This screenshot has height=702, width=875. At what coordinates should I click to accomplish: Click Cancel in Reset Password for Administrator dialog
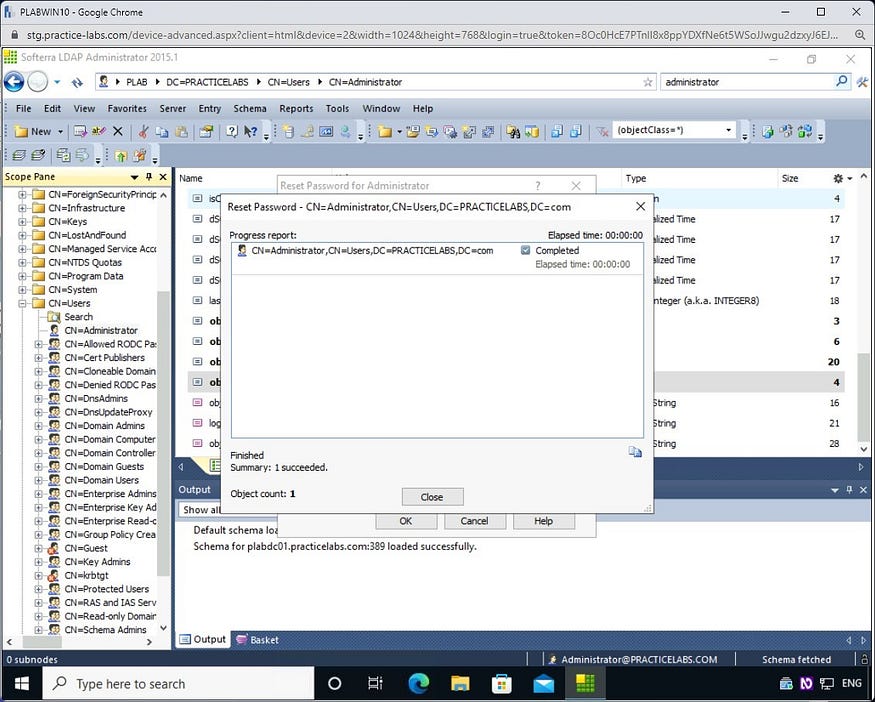pos(474,521)
